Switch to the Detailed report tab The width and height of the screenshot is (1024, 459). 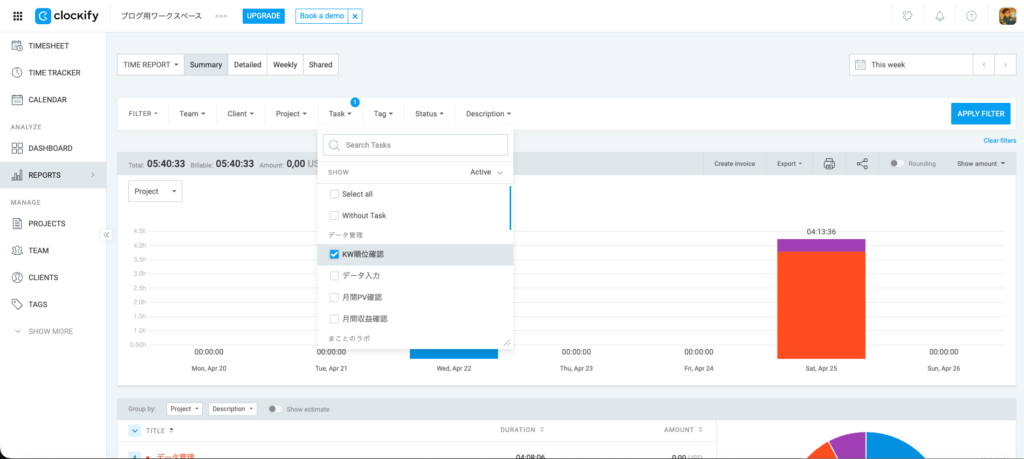[247, 65]
